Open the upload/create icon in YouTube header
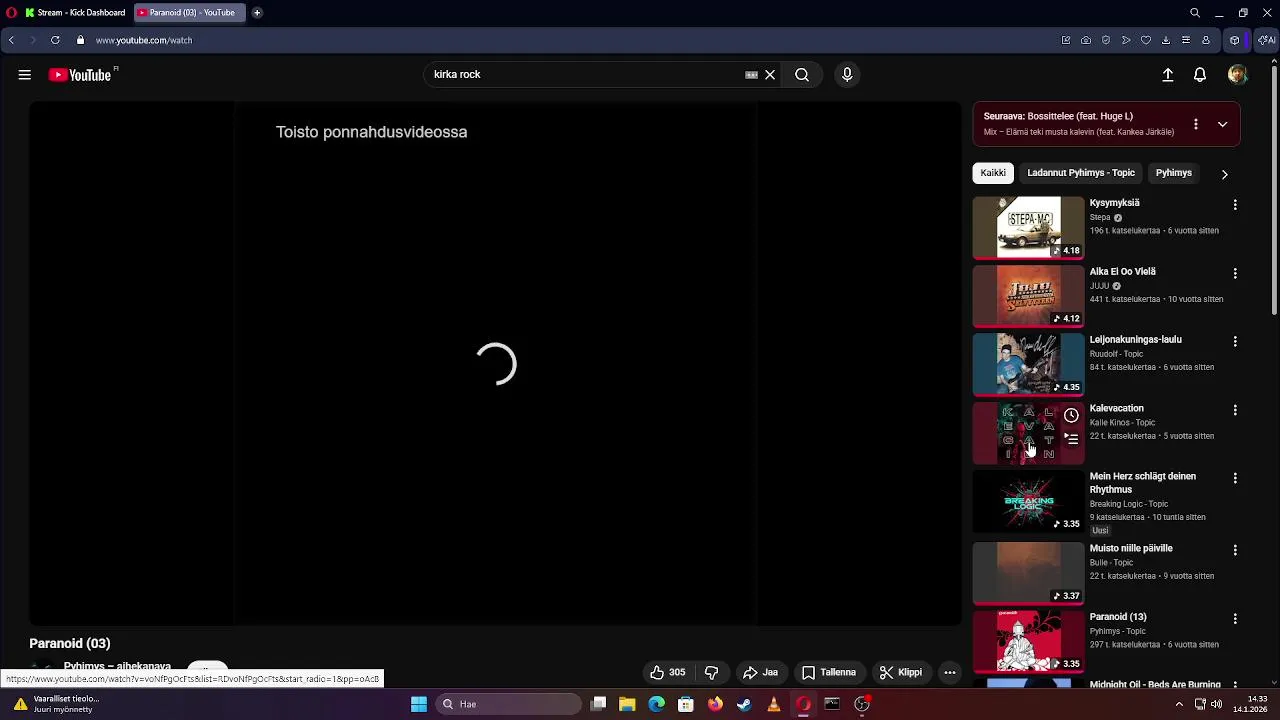The image size is (1280, 720). click(1167, 75)
